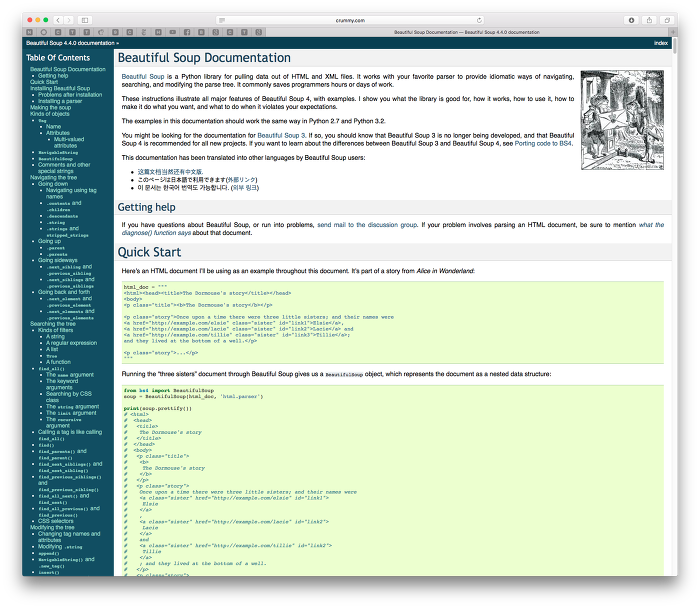The height and width of the screenshot is (608, 700).
Task: Click the Beautiful Soup Documentation page heading
Action: pos(204,58)
